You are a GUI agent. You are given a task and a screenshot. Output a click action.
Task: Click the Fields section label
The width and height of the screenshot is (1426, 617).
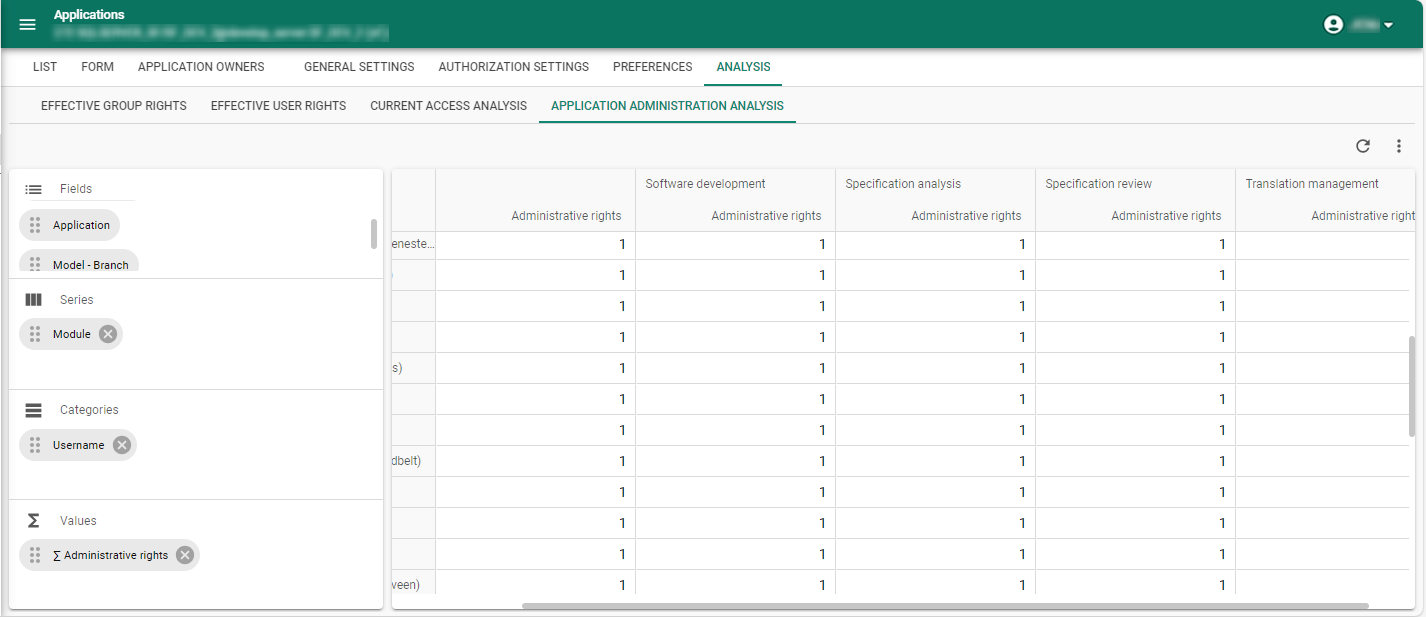[x=76, y=189]
